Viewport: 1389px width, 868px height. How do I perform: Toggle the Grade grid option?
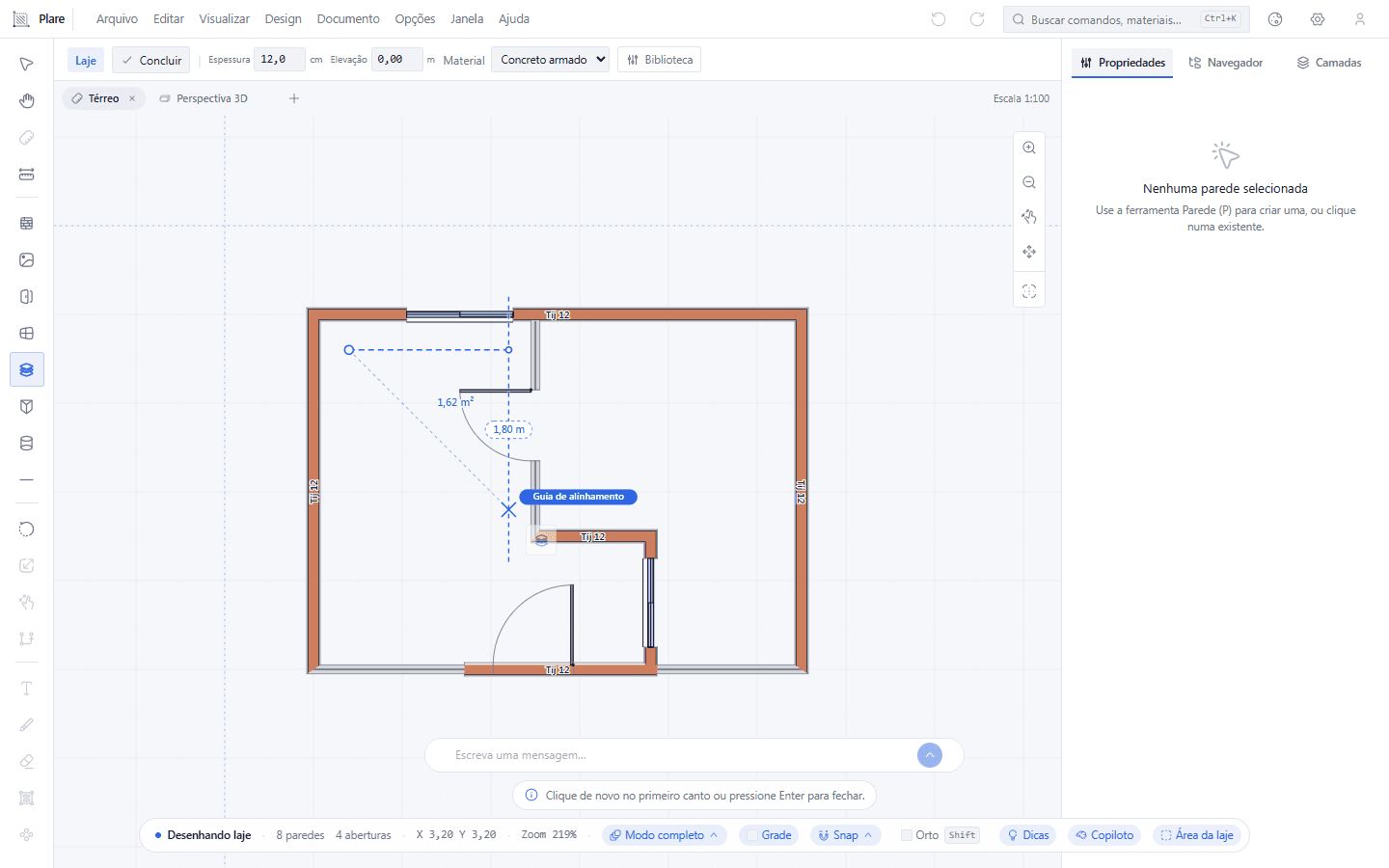click(x=769, y=835)
